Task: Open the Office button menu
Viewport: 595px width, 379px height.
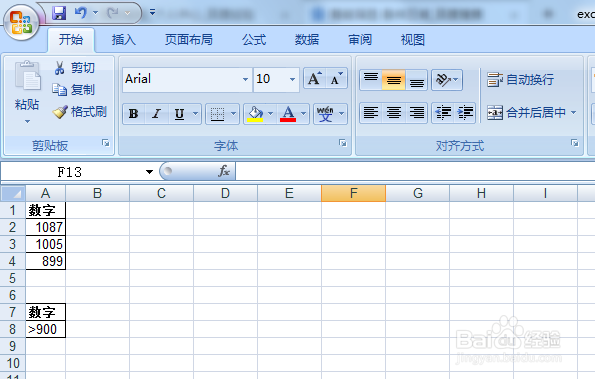Action: click(x=21, y=22)
